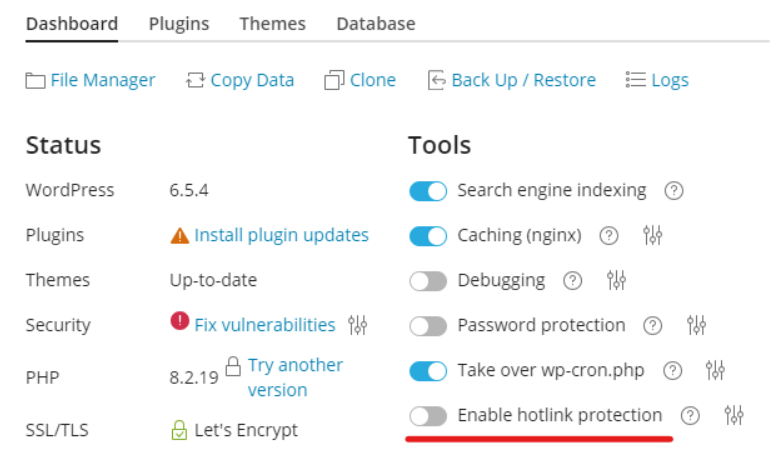
Task: Toggle Password protection on
Action: 428,326
